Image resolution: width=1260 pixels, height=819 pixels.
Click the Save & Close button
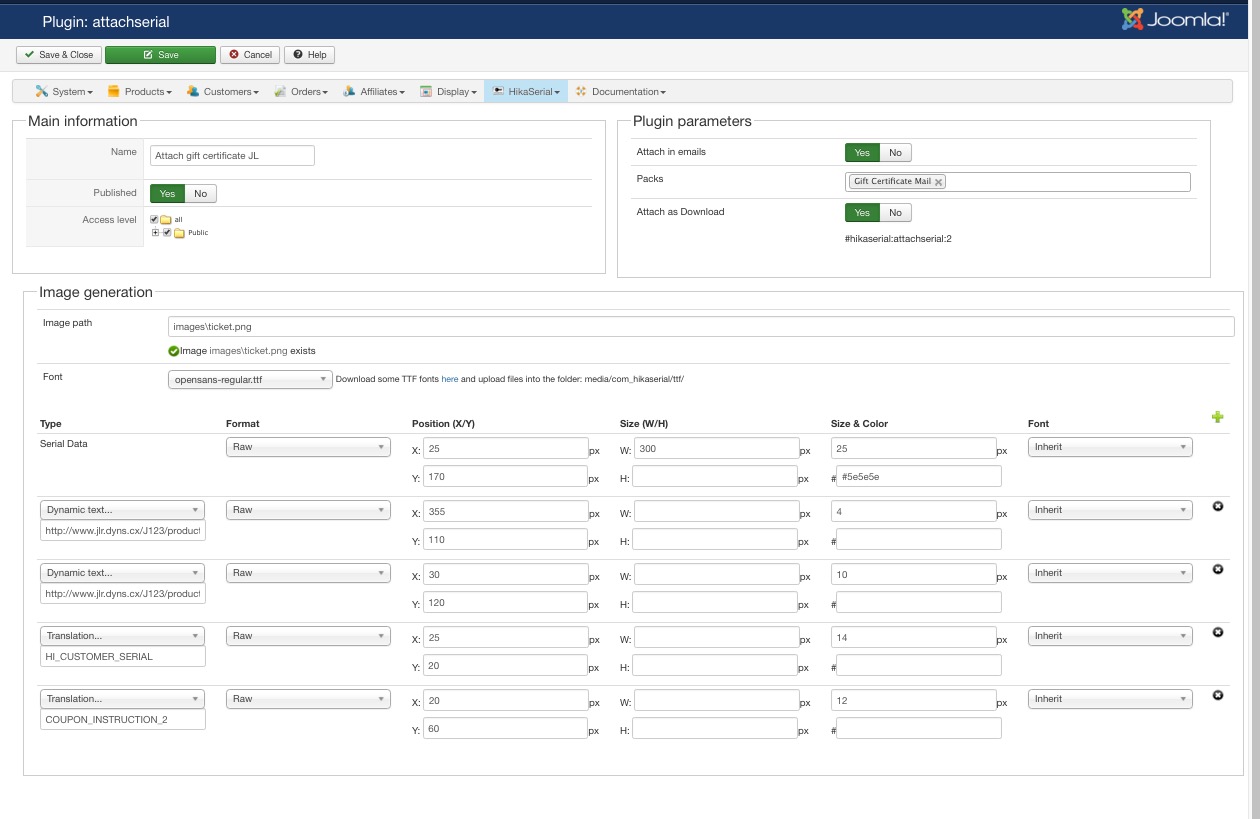(x=59, y=55)
